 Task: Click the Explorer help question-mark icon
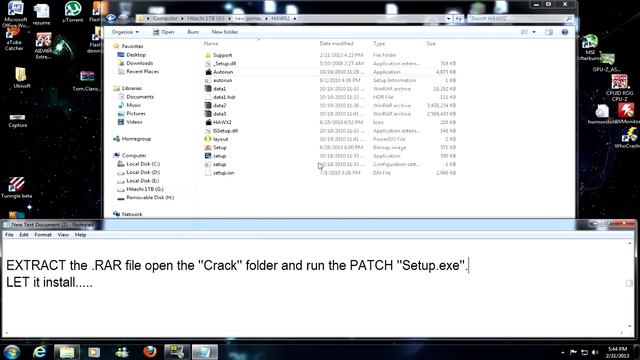564,32
